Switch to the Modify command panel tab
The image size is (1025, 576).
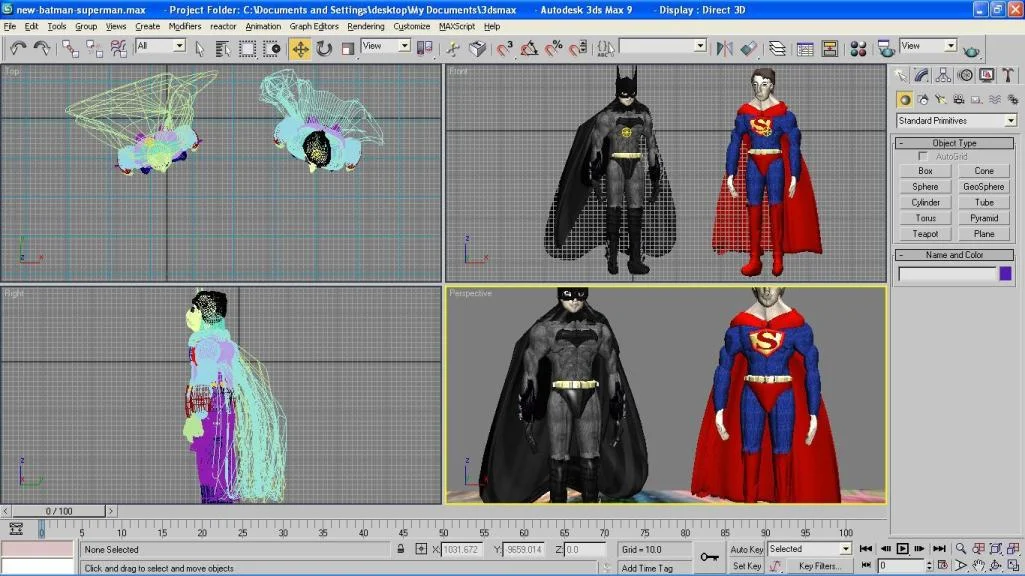pos(921,75)
